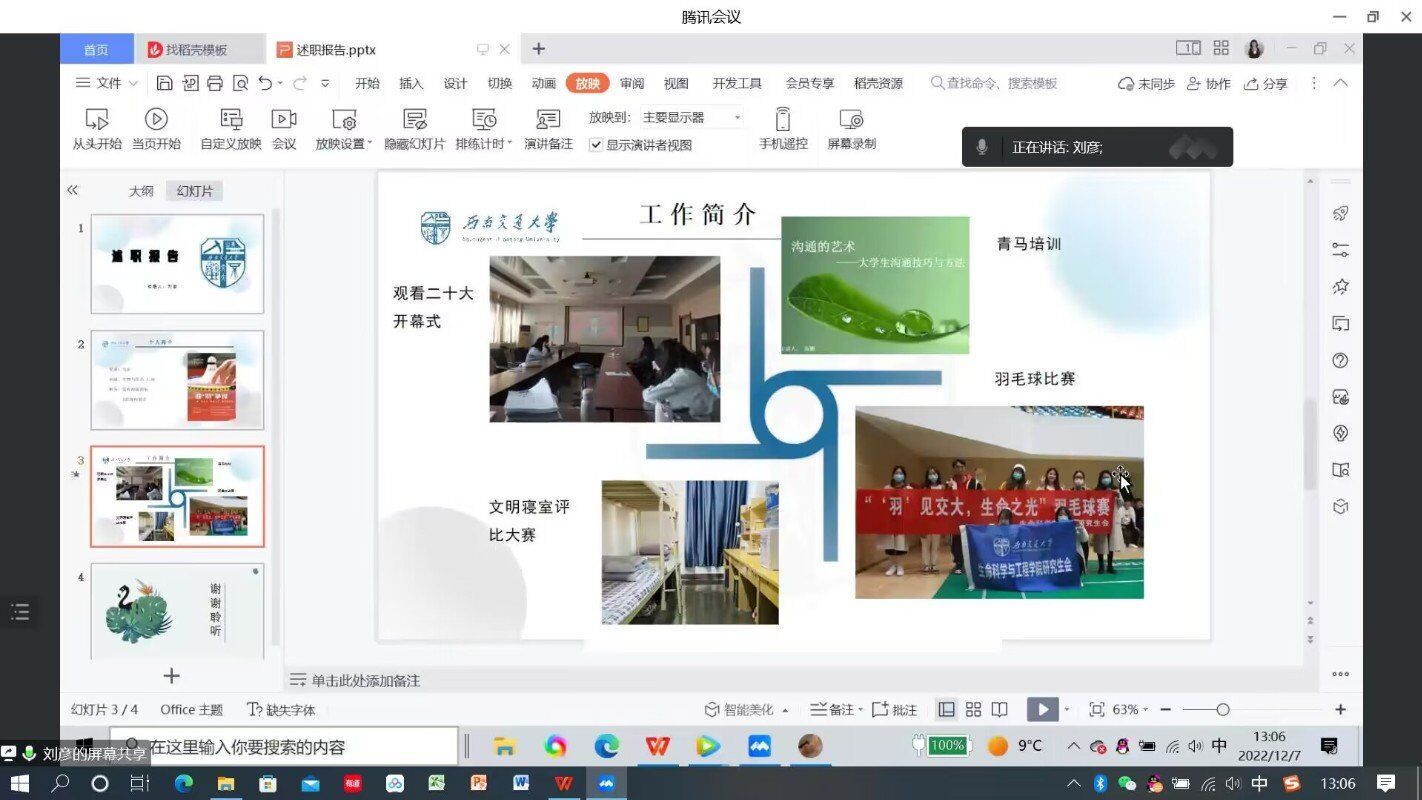
Task: Click the 分享 share button
Action: [1266, 83]
